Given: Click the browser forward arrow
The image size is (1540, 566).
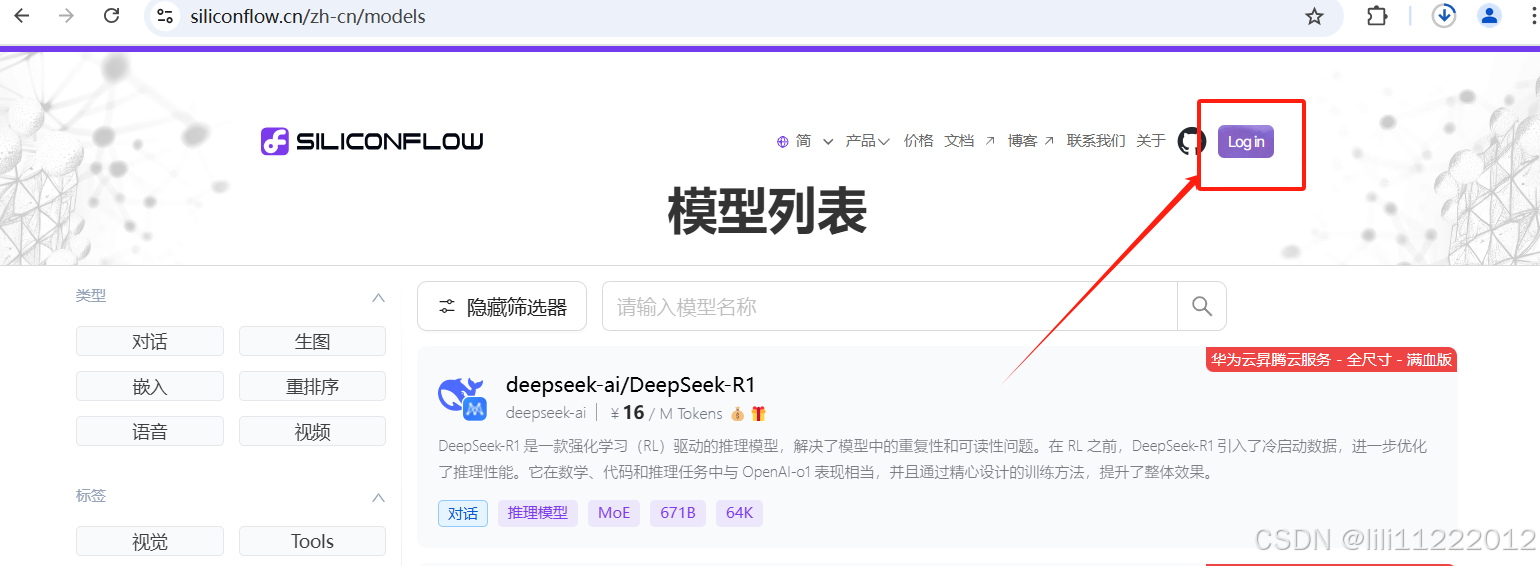Looking at the screenshot, I should click(x=66, y=16).
